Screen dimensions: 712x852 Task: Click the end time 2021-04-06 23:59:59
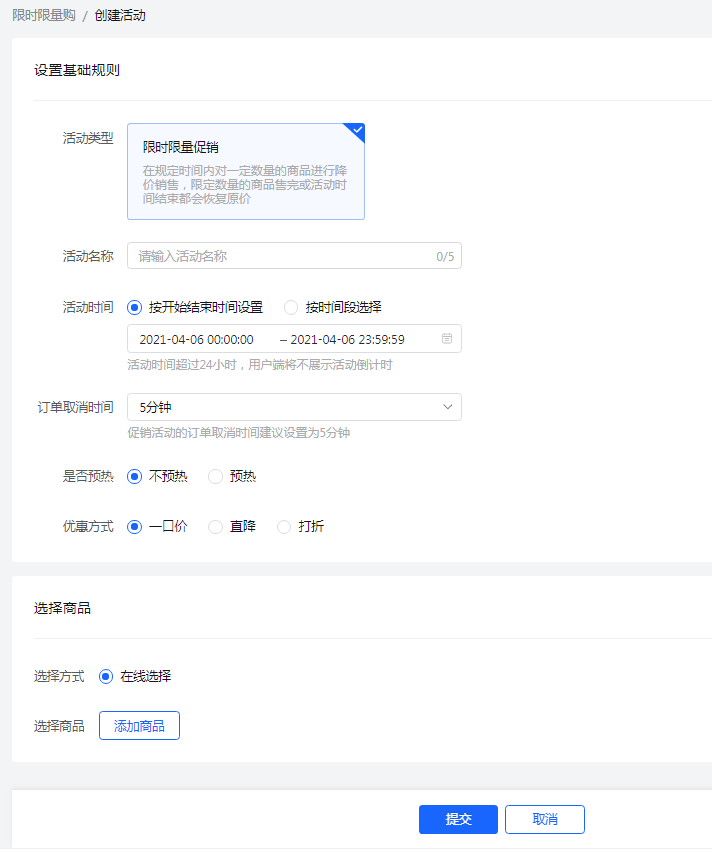(x=347, y=340)
